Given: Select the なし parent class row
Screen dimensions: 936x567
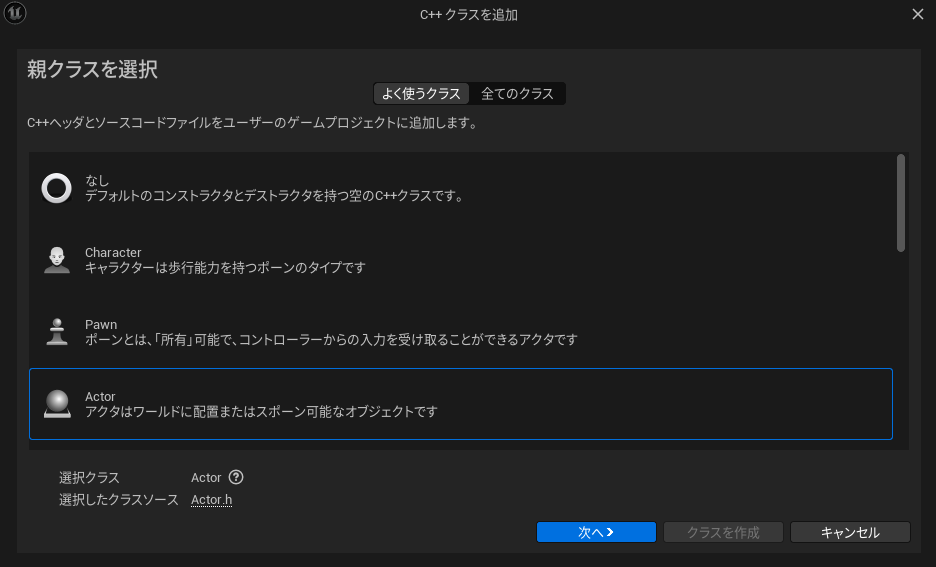Looking at the screenshot, I should click(x=461, y=188).
